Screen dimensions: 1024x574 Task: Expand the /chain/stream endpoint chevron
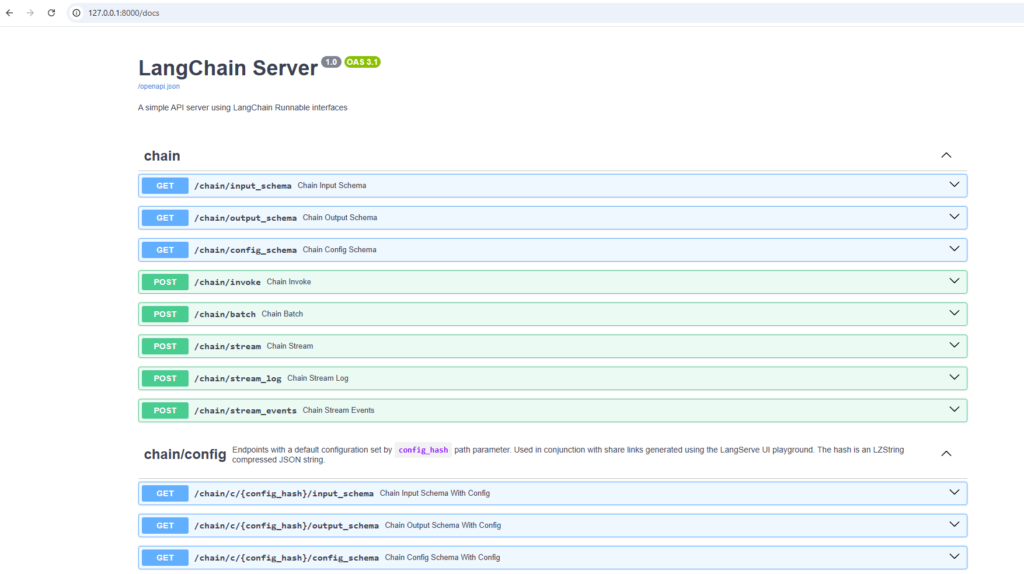954,346
